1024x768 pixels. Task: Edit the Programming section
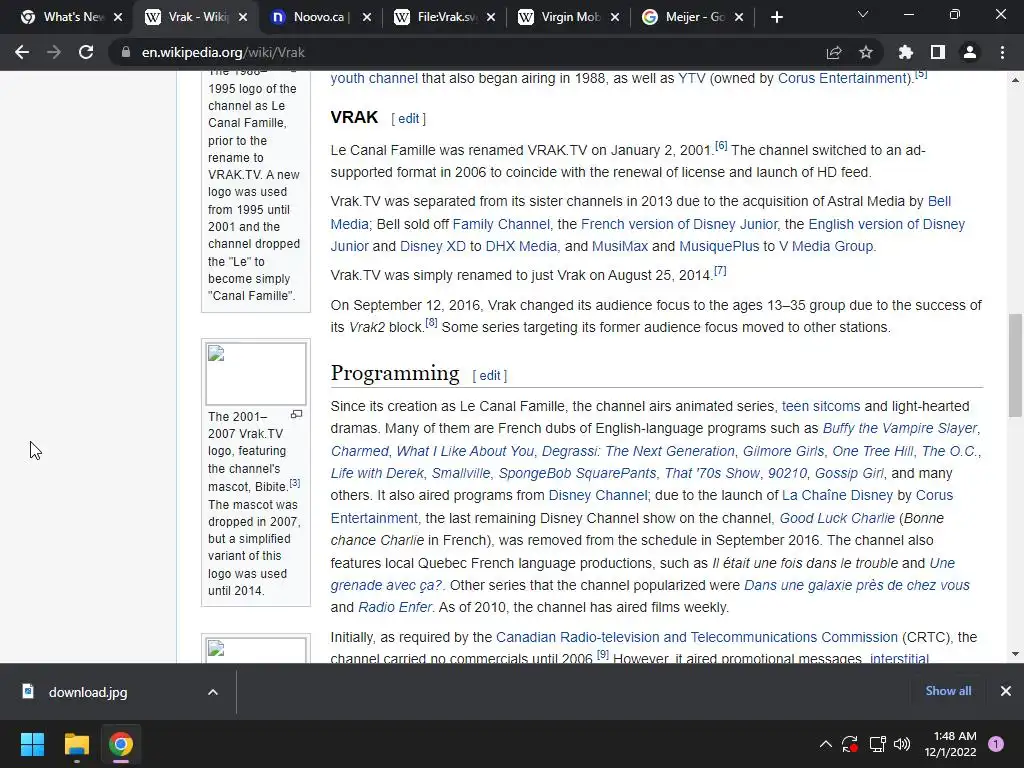coord(490,376)
